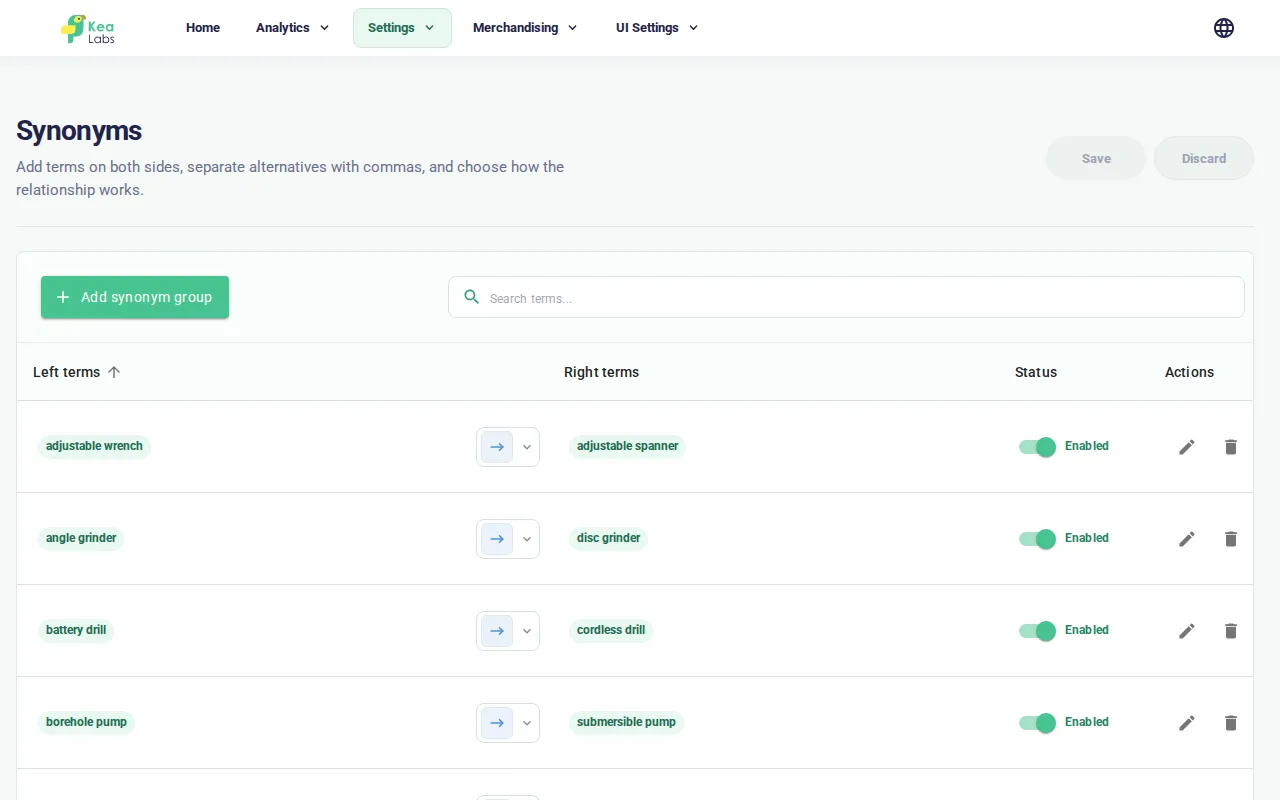1280x800 pixels.
Task: Edit the borehole pump synonym row
Action: [x=1187, y=723]
